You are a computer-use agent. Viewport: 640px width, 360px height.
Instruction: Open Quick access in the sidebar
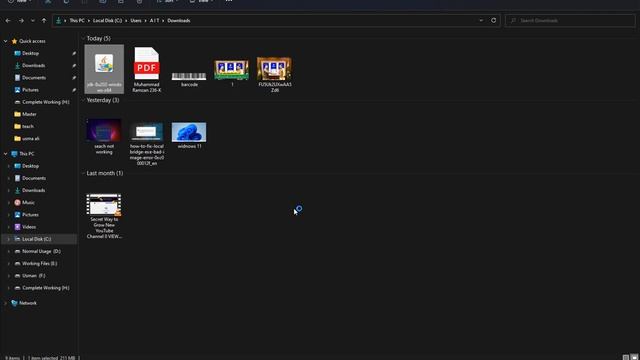tap(32, 41)
